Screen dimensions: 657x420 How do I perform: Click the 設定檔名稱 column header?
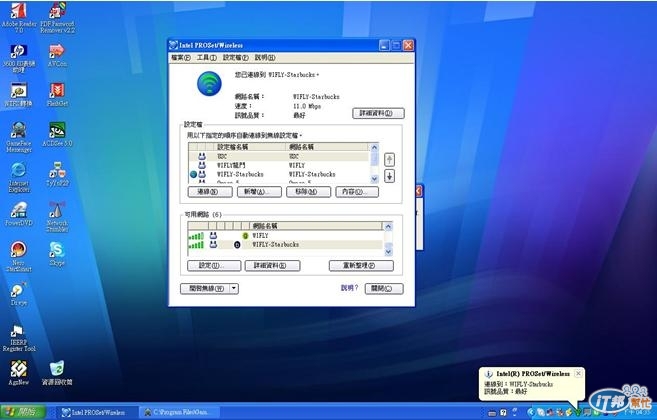click(250, 147)
